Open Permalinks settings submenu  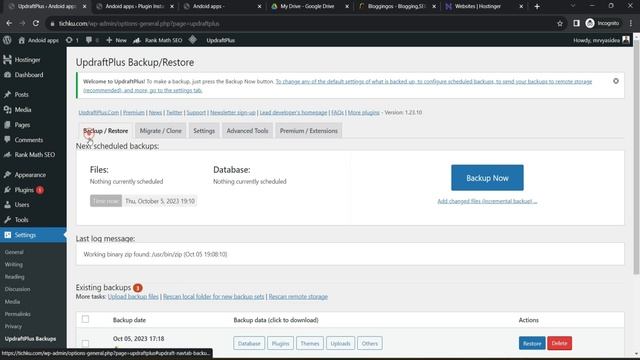(x=18, y=314)
